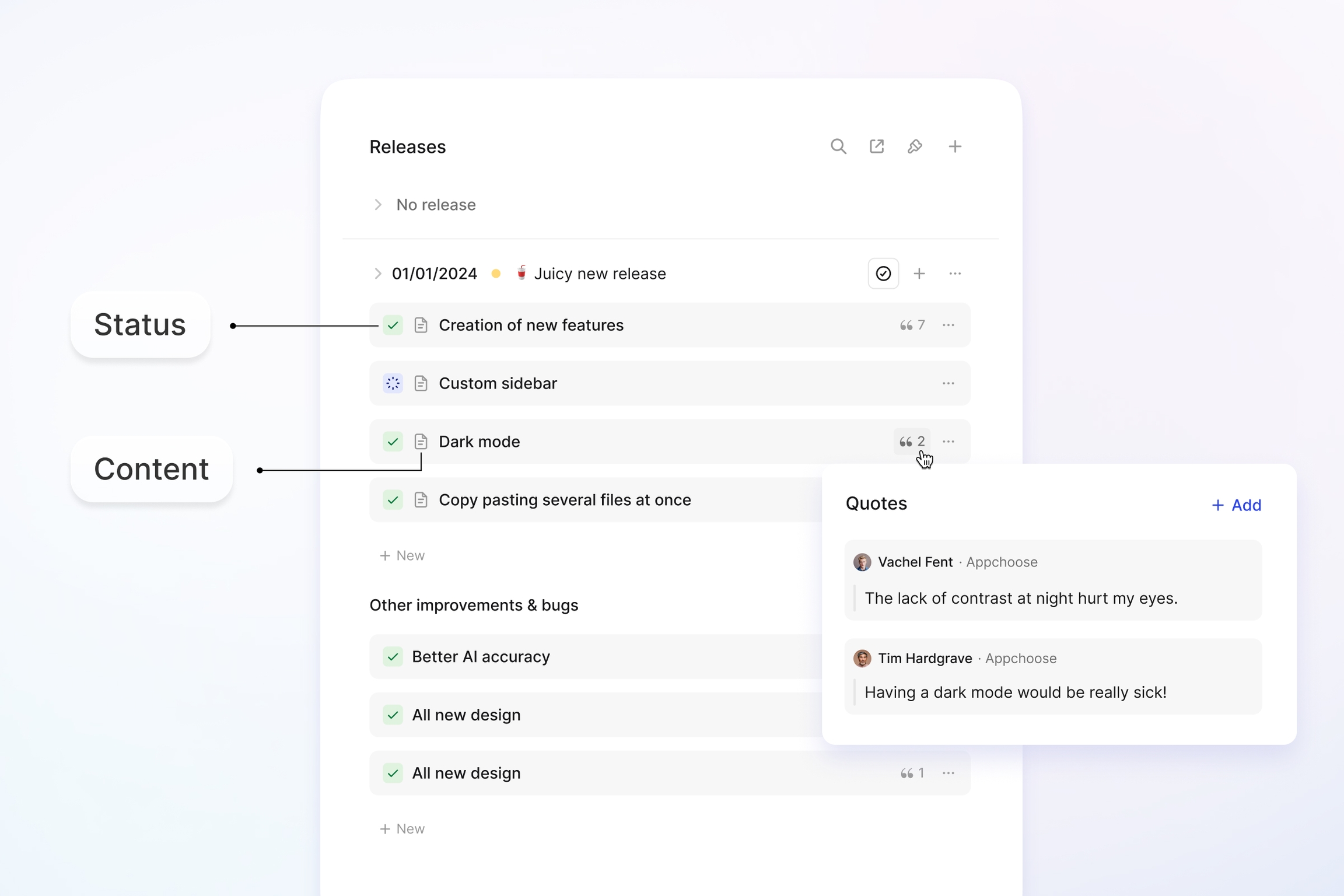The height and width of the screenshot is (896, 1344).
Task: Click document icon next to Custom sidebar
Action: [x=421, y=383]
